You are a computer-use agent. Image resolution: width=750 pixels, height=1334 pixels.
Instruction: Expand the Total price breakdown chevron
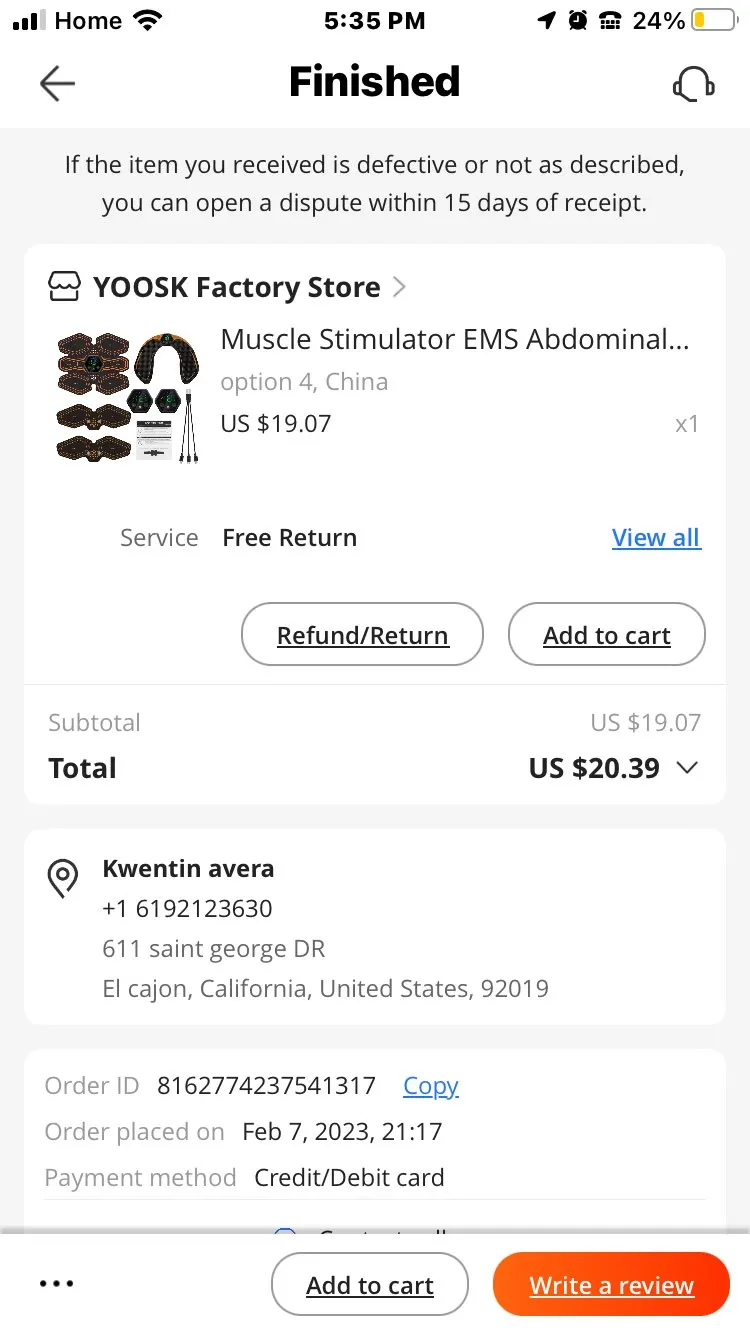tap(687, 768)
